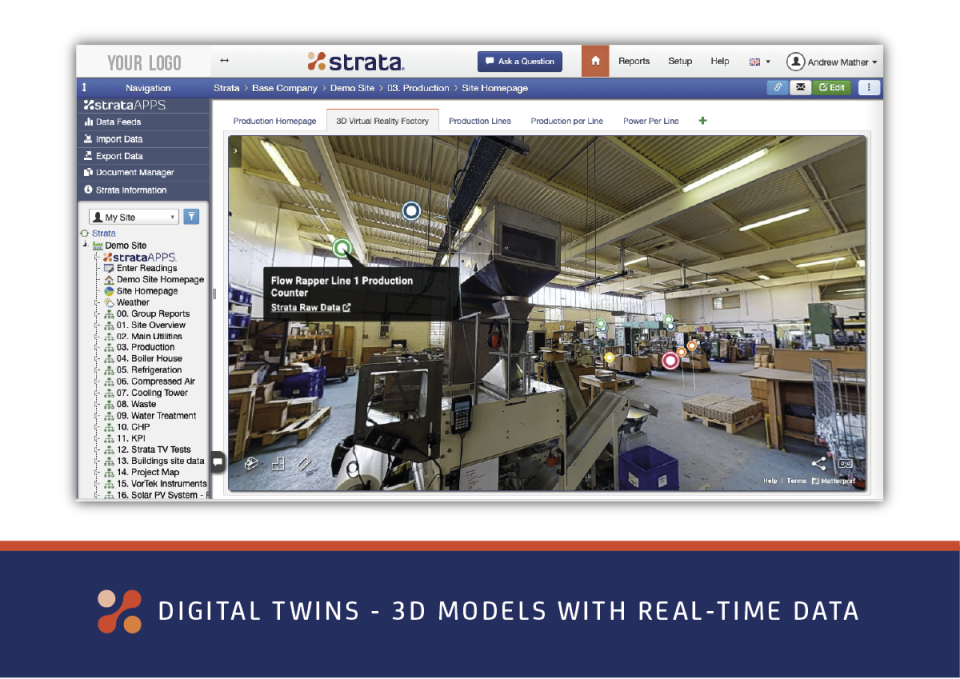Open the My Site dropdown
This screenshot has width=960, height=679.
(x=133, y=216)
